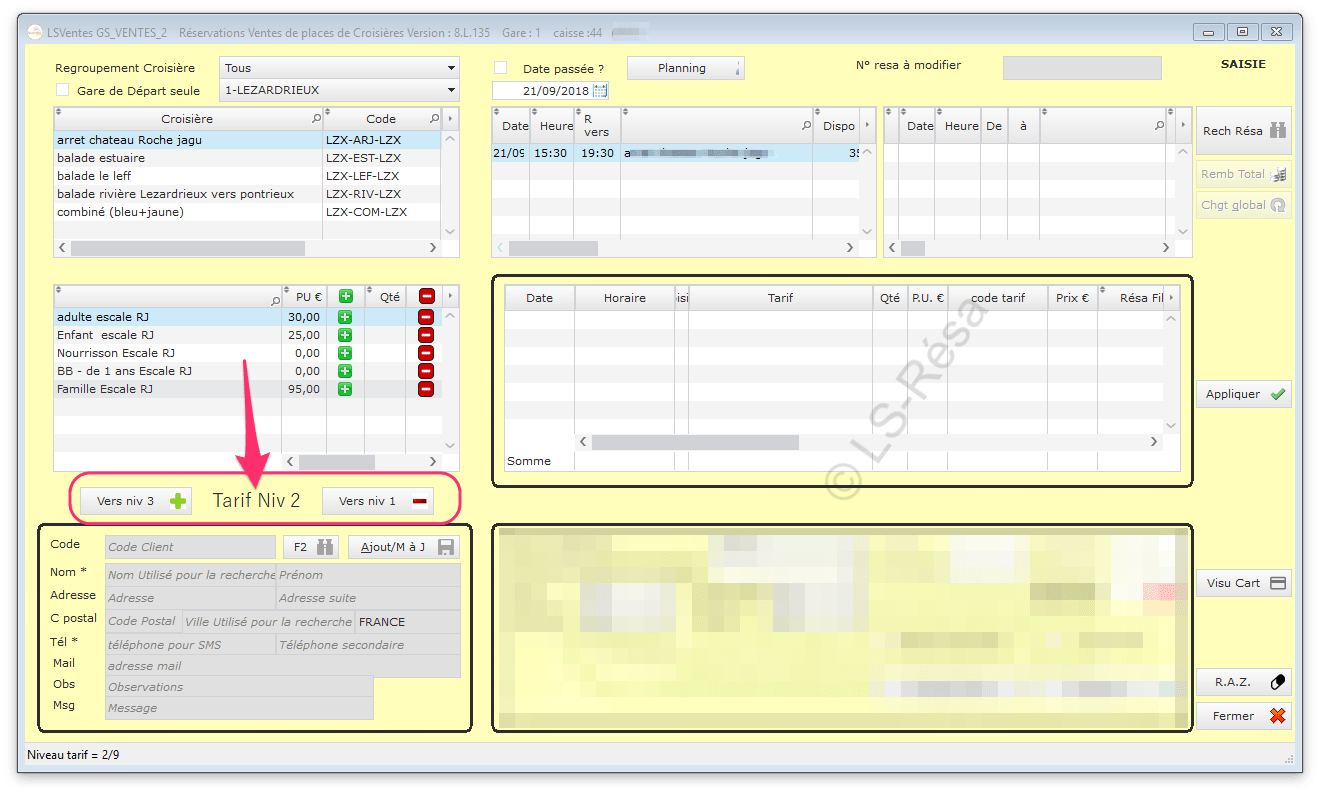Toggle the Date passée ? checkbox

click(x=501, y=69)
